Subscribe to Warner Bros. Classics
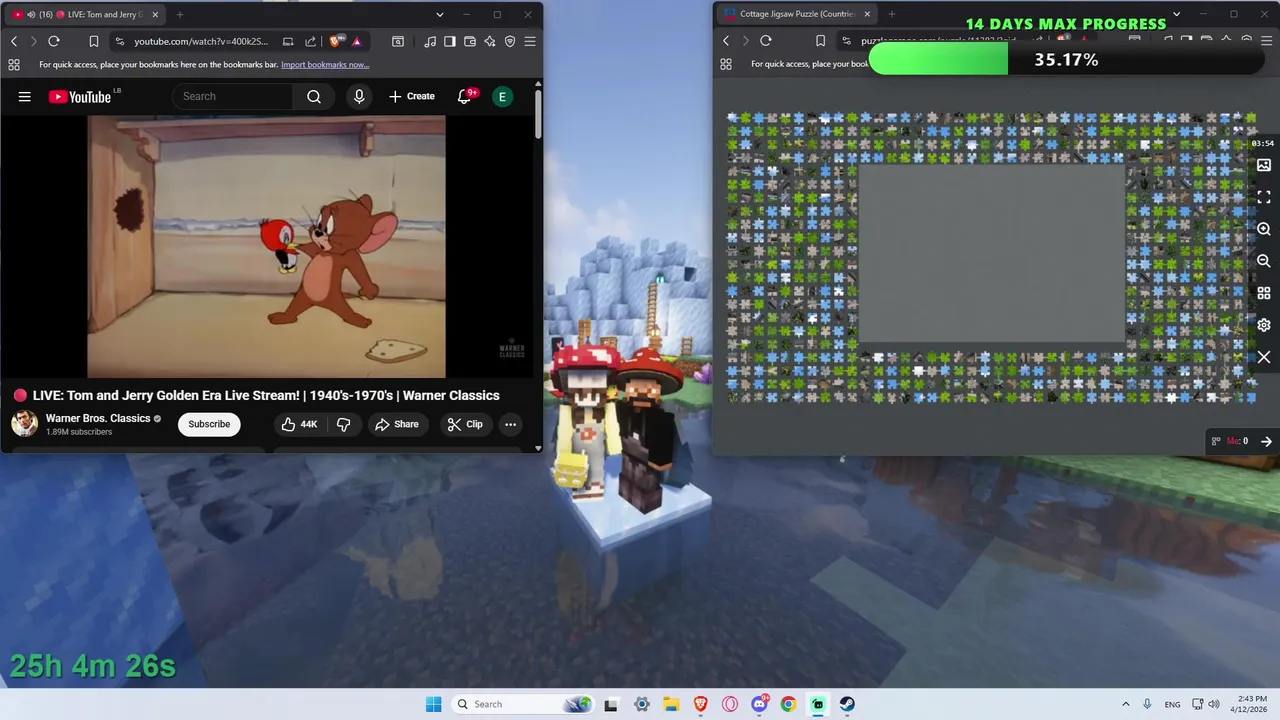This screenshot has height=720, width=1280. point(209,424)
